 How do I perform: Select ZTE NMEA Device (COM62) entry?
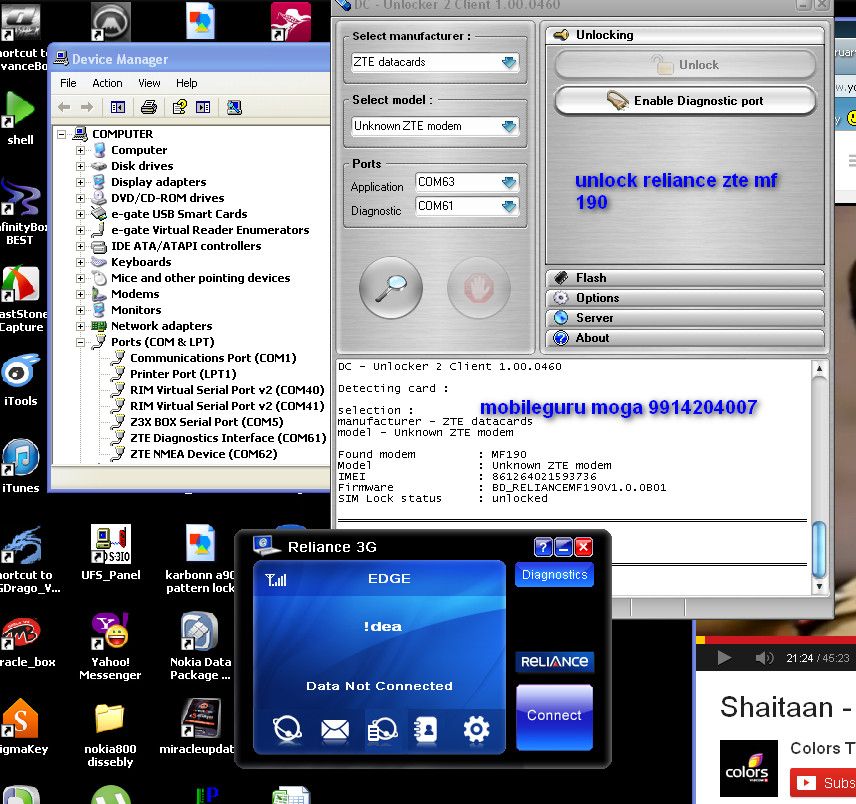203,454
